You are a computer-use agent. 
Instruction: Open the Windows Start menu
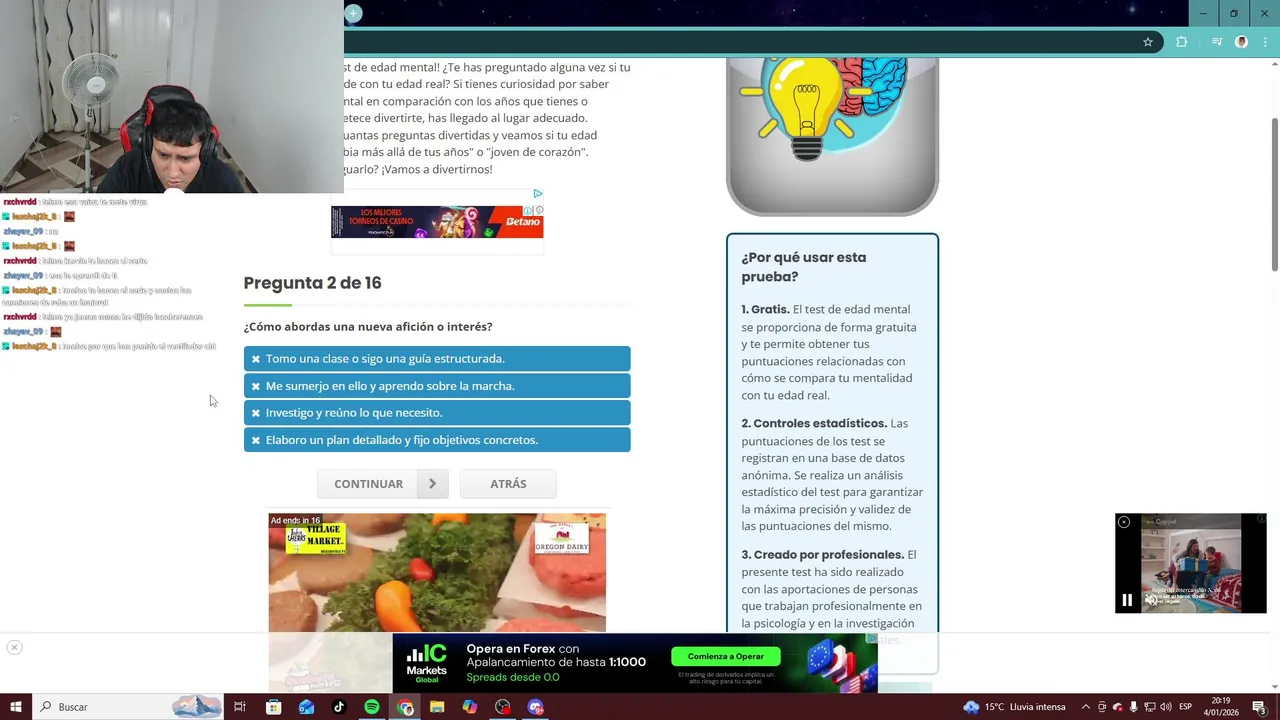pyautogui.click(x=15, y=707)
